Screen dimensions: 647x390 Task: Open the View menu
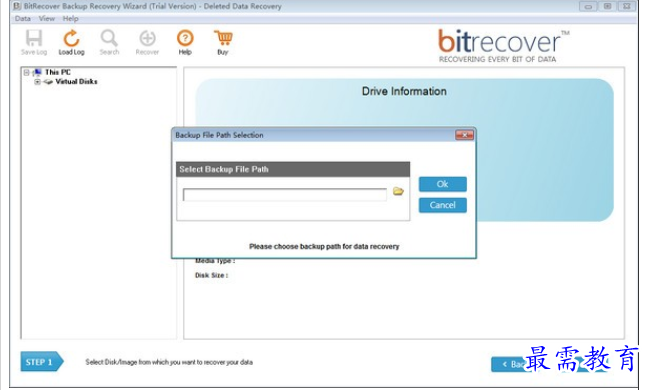[x=47, y=19]
